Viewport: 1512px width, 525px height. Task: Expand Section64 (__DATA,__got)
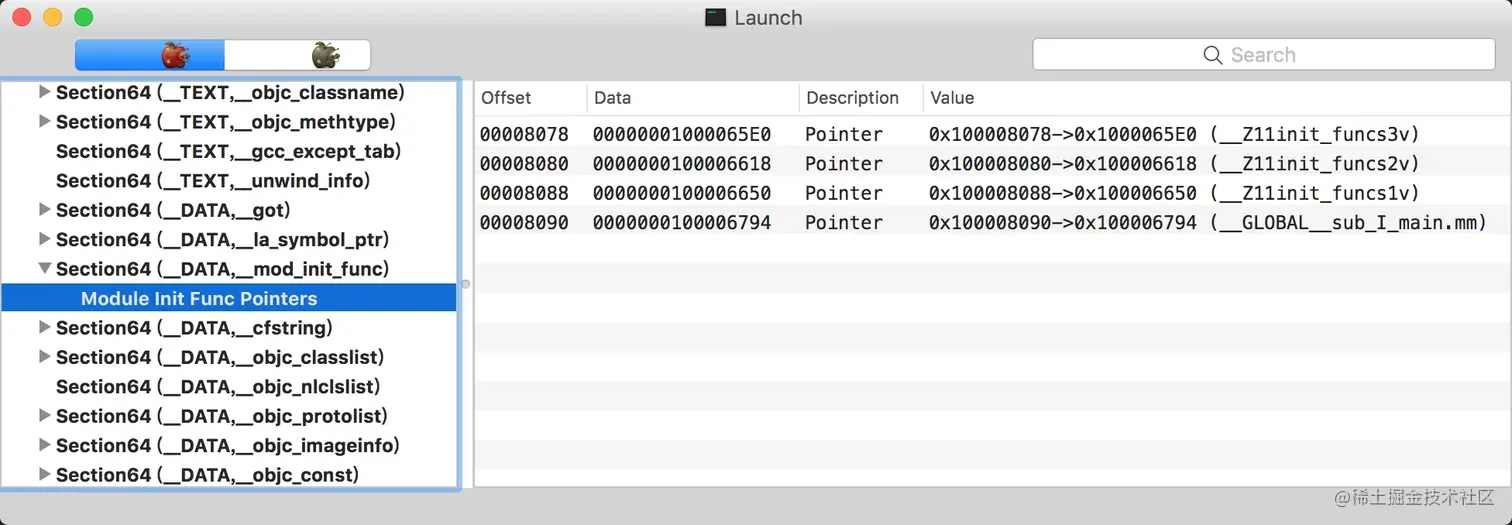(44, 210)
